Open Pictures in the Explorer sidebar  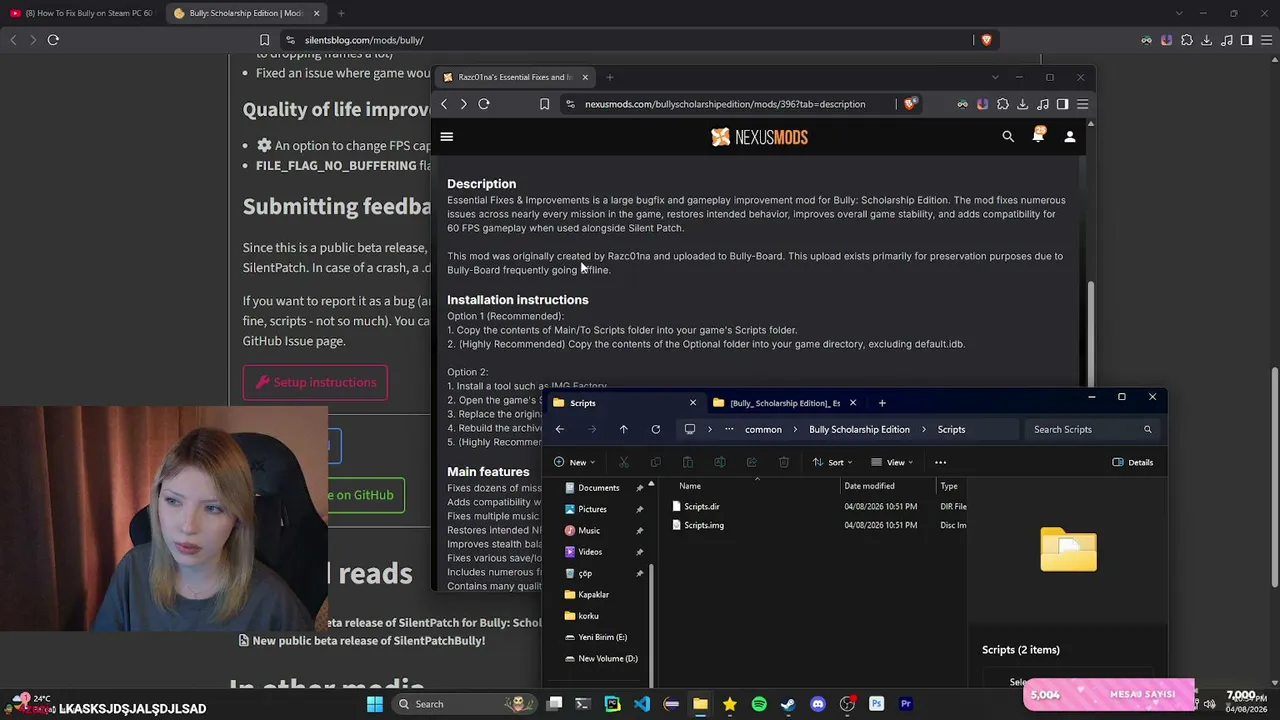coord(592,509)
